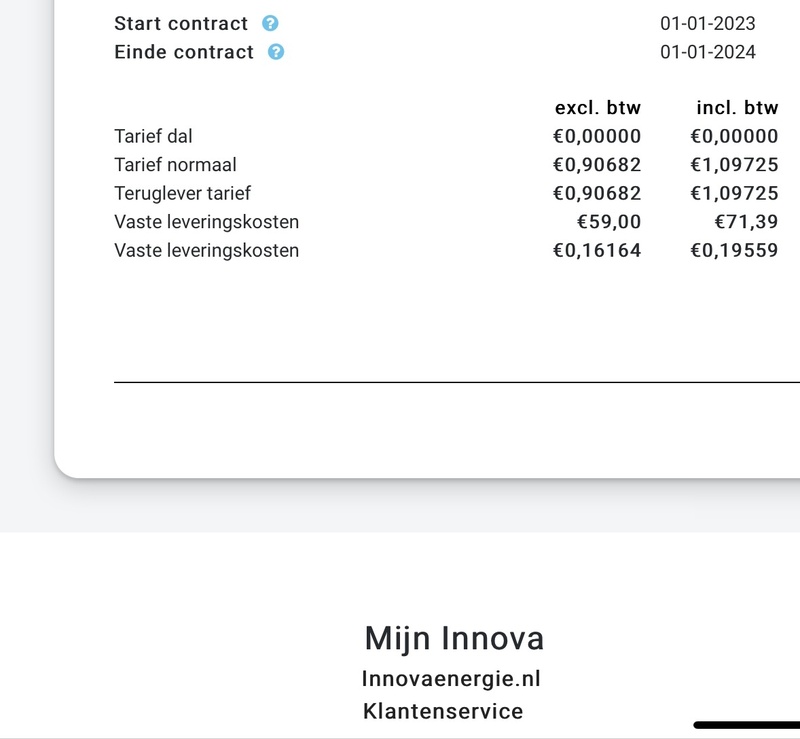
Task: Tap the question mark next to Einde contract
Action: [x=276, y=52]
